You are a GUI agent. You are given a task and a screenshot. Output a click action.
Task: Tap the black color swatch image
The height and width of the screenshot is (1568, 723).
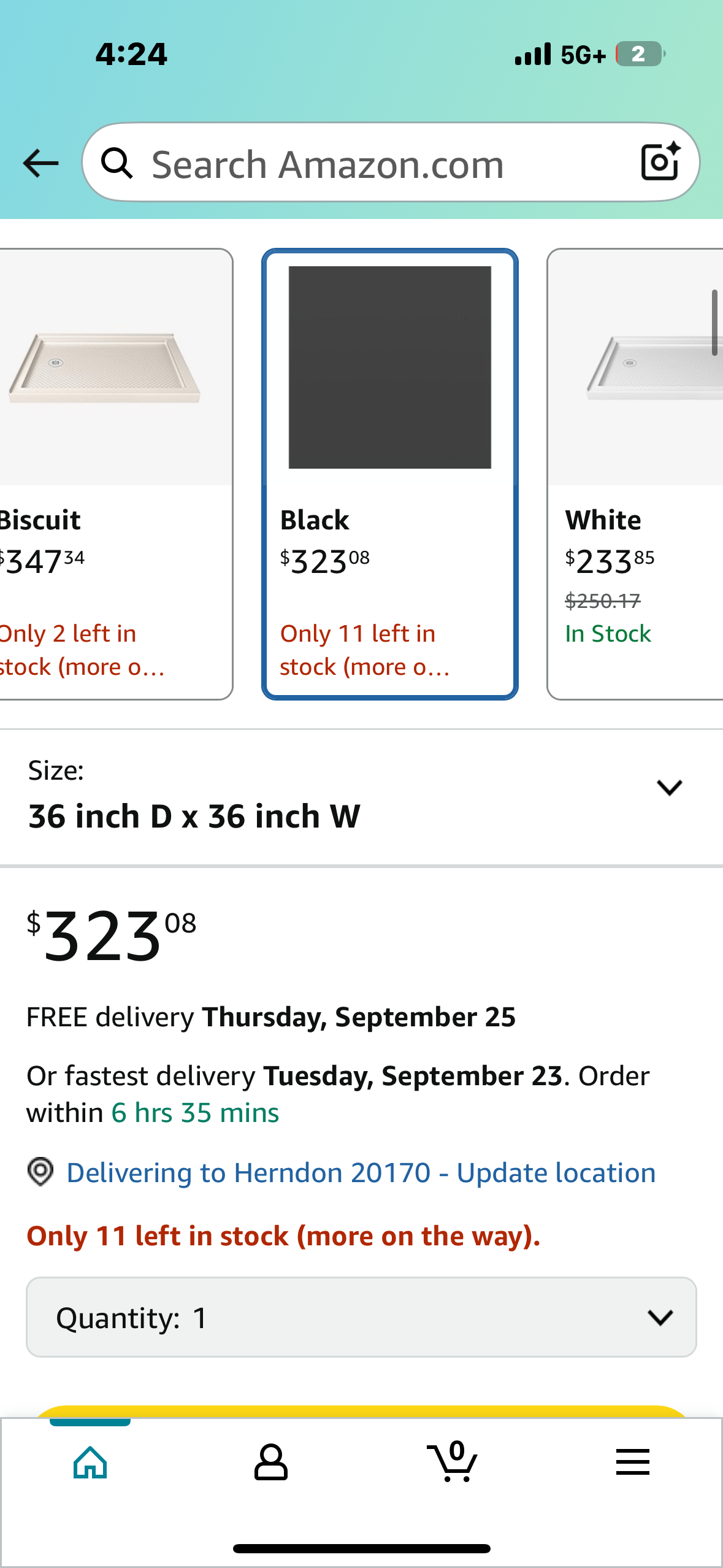(x=389, y=367)
